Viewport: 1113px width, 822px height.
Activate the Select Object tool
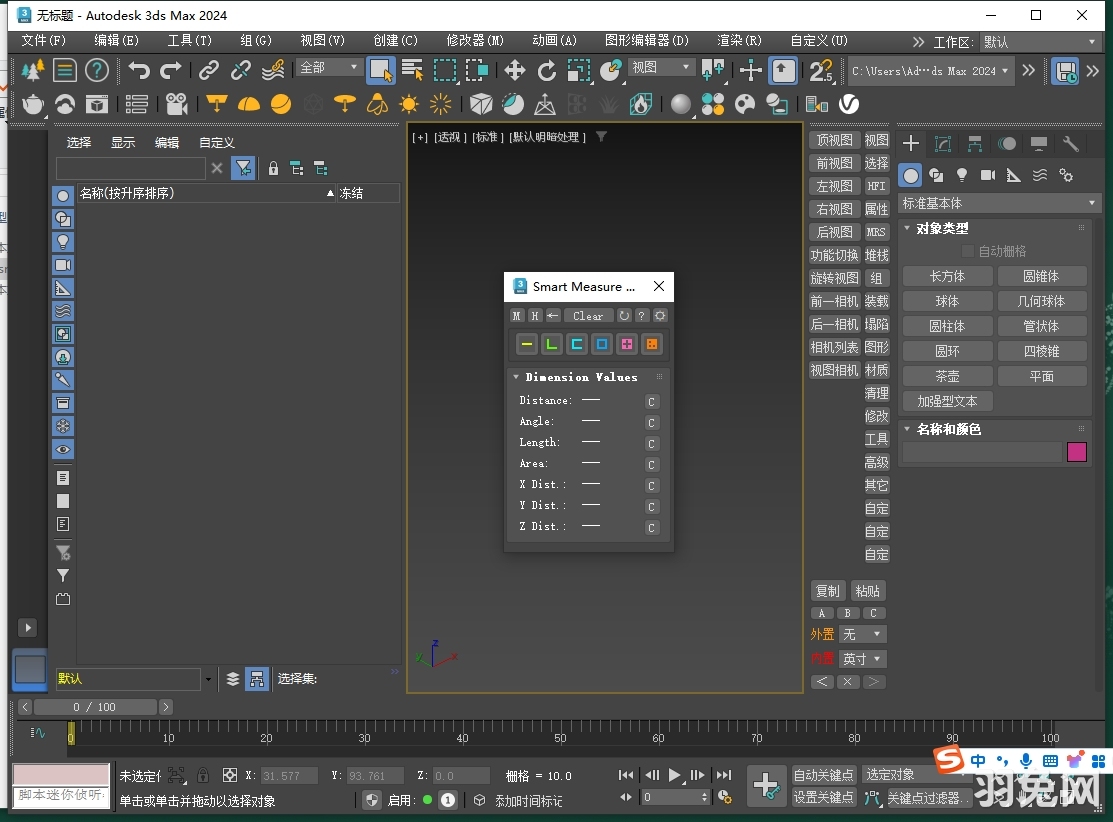[x=381, y=70]
